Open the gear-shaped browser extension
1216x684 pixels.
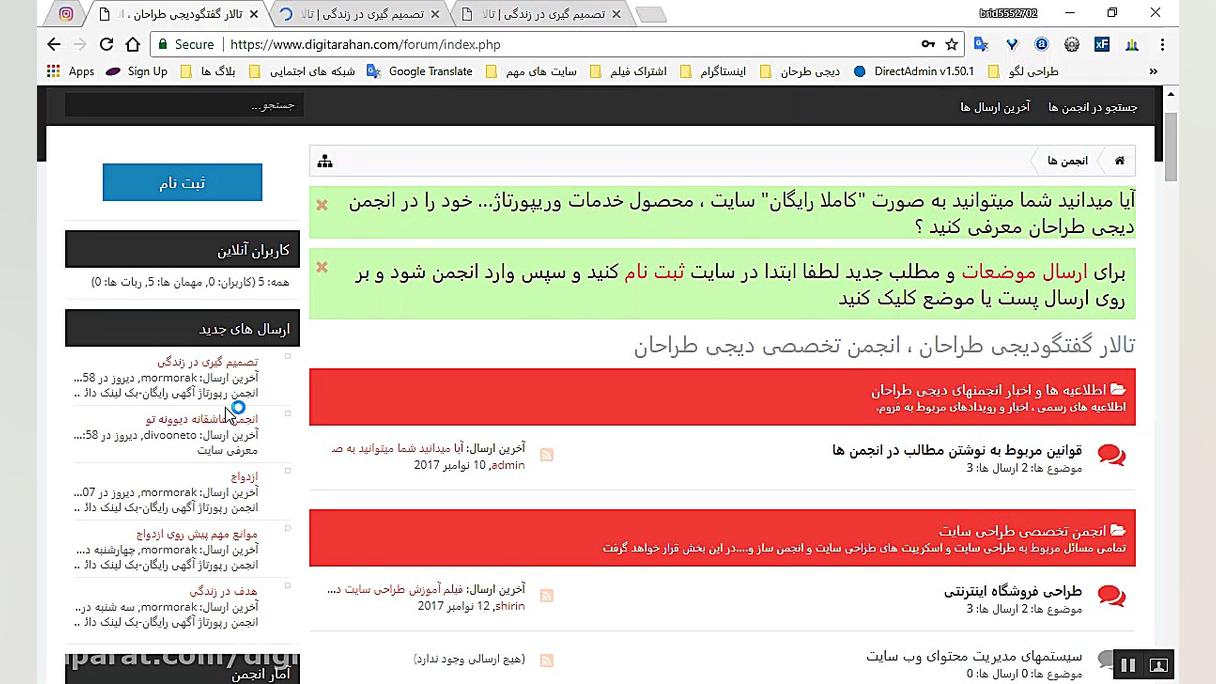[x=1073, y=44]
